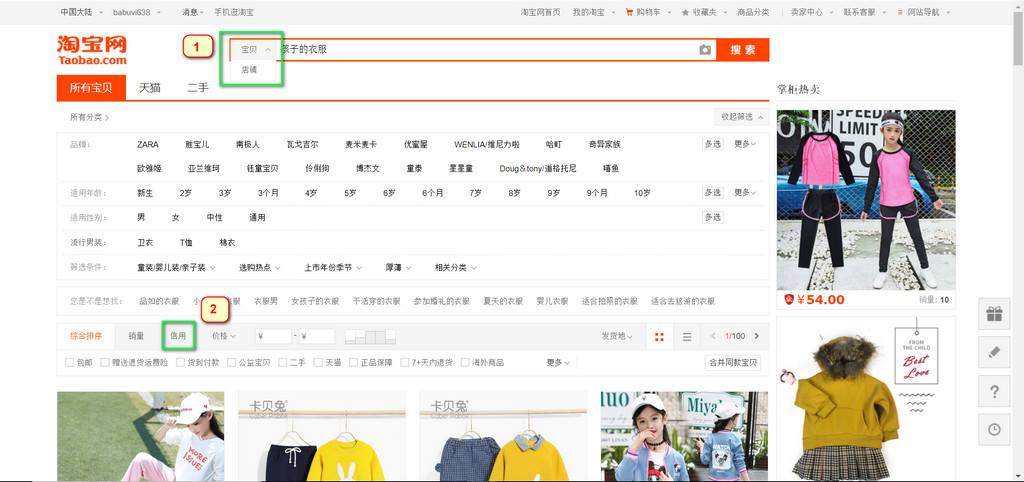Click the clock history sidebar icon
Viewport: 1024px width, 482px height.
tap(994, 429)
